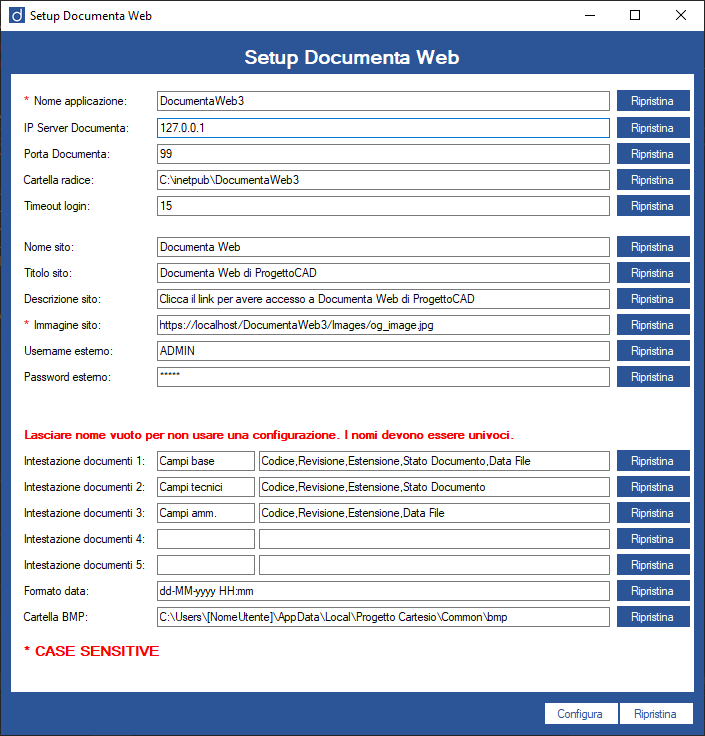The width and height of the screenshot is (705, 736).
Task: Click Ripristina beside Intestazione documenti 4
Action: [x=653, y=539]
